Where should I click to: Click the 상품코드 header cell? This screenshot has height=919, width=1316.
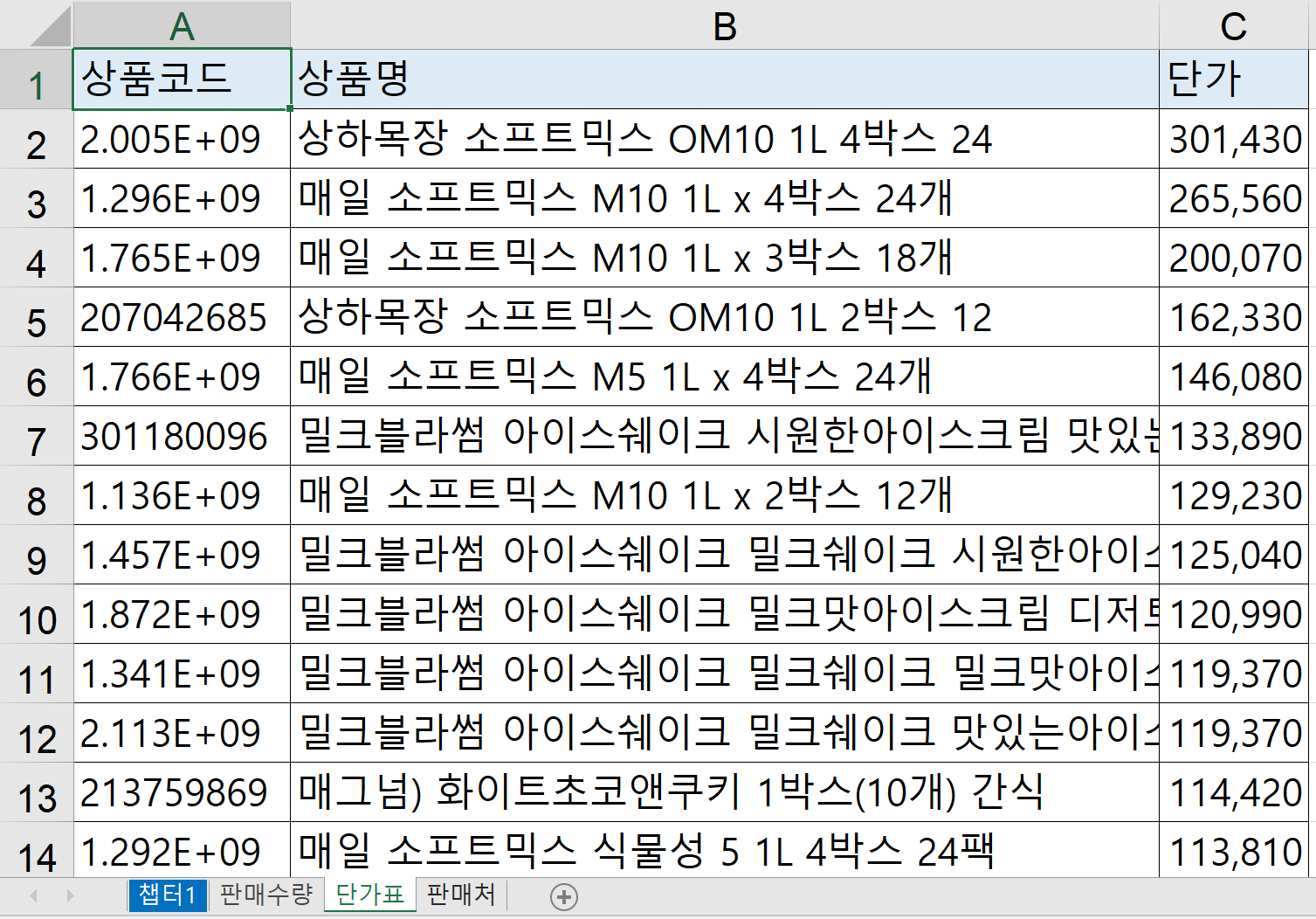182,79
